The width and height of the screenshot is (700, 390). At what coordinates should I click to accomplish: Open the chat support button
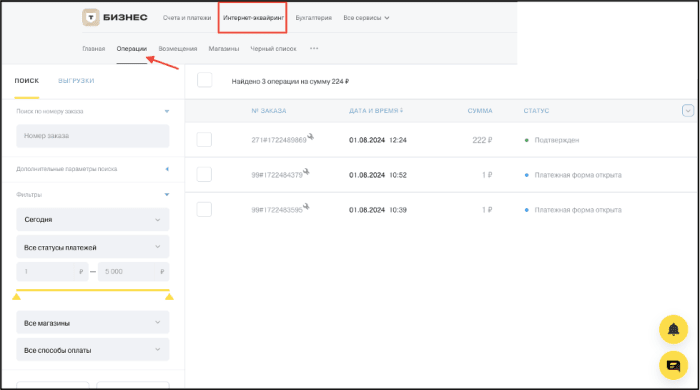click(x=673, y=365)
